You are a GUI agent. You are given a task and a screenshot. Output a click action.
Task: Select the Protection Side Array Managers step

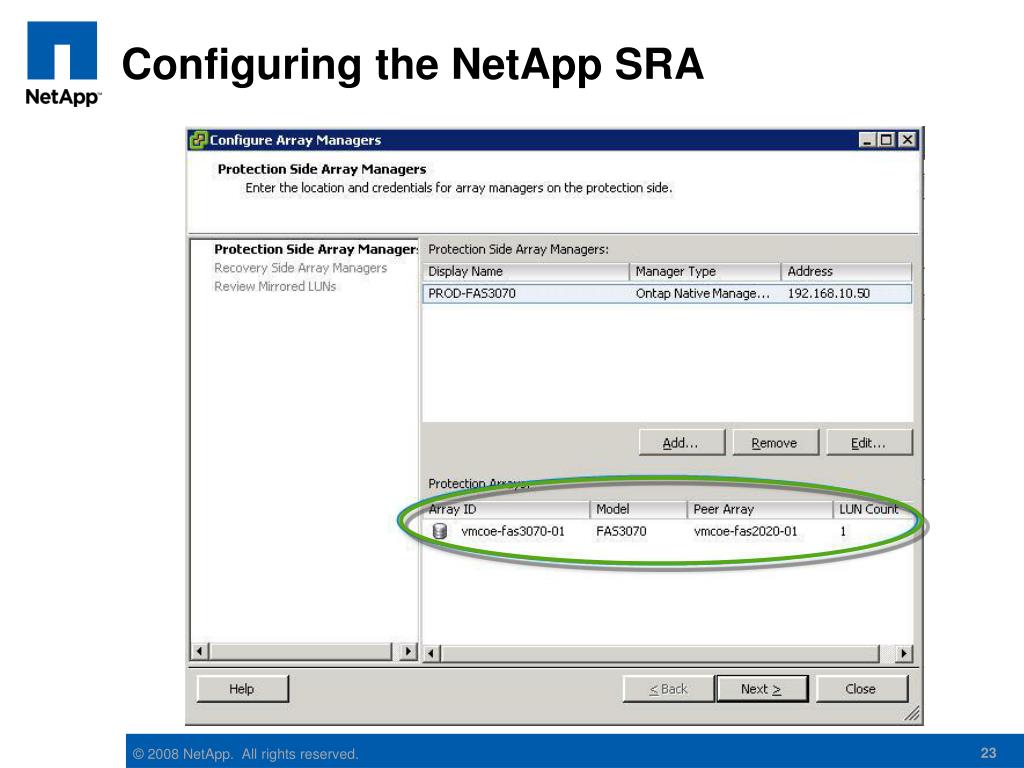314,250
